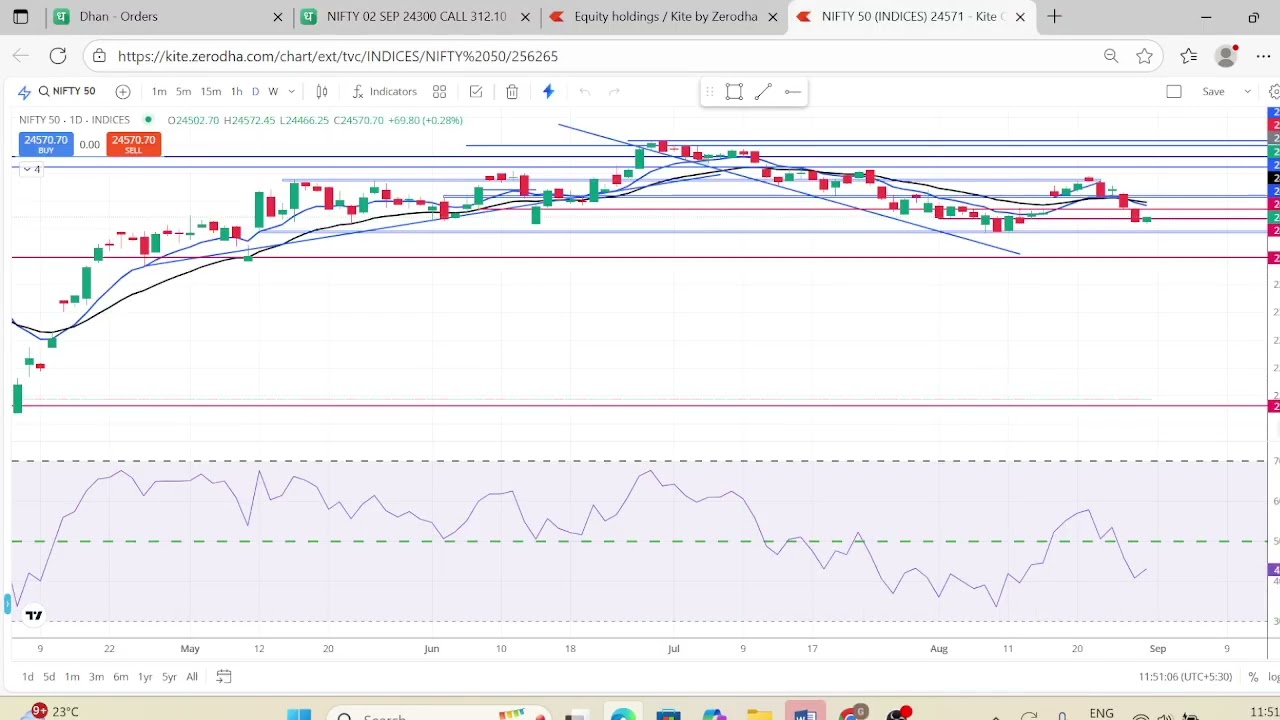Image resolution: width=1280 pixels, height=720 pixels.
Task: Click the NIFTY 50 · 1D · INDICES legend title
Action: coord(74,120)
